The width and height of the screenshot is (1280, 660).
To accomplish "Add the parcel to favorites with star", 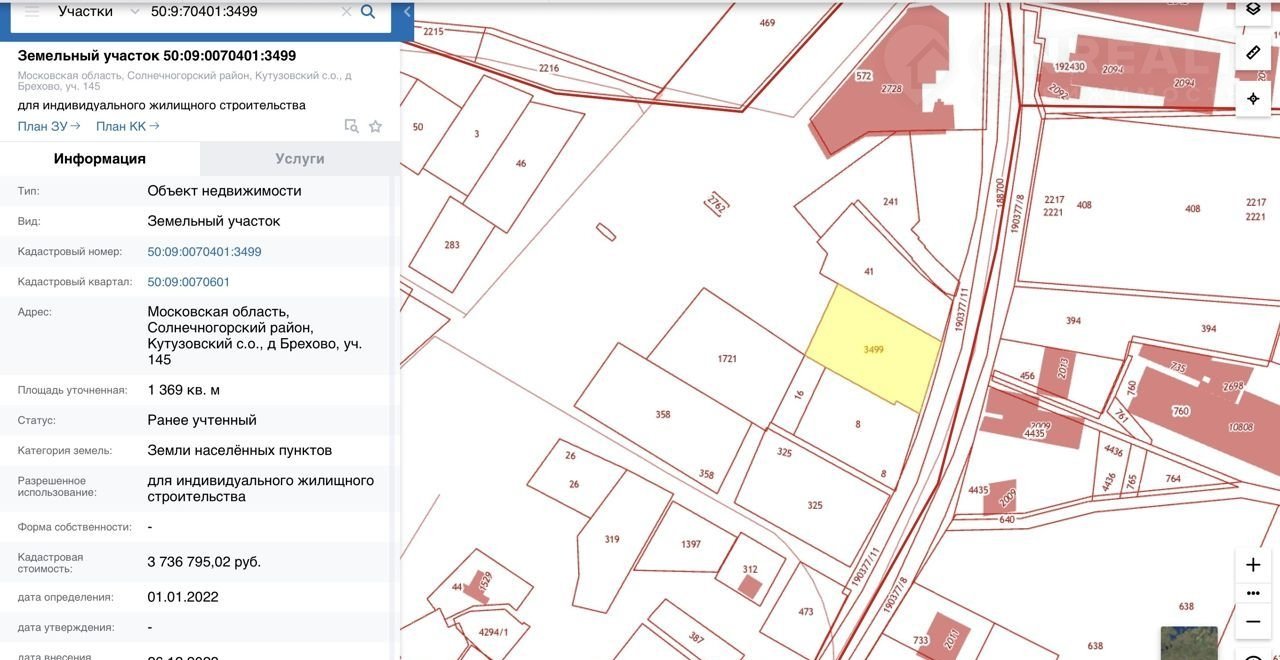I will click(375, 126).
